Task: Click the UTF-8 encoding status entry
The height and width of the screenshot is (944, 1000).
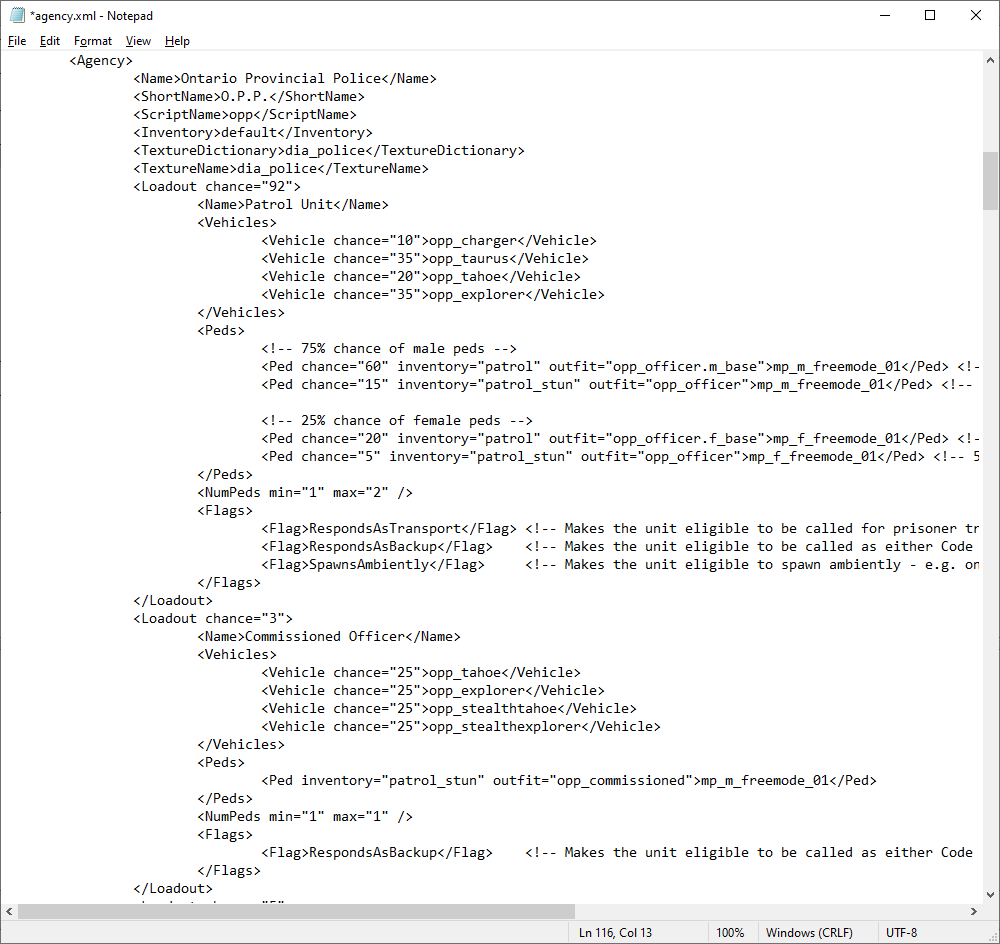Action: point(902,933)
